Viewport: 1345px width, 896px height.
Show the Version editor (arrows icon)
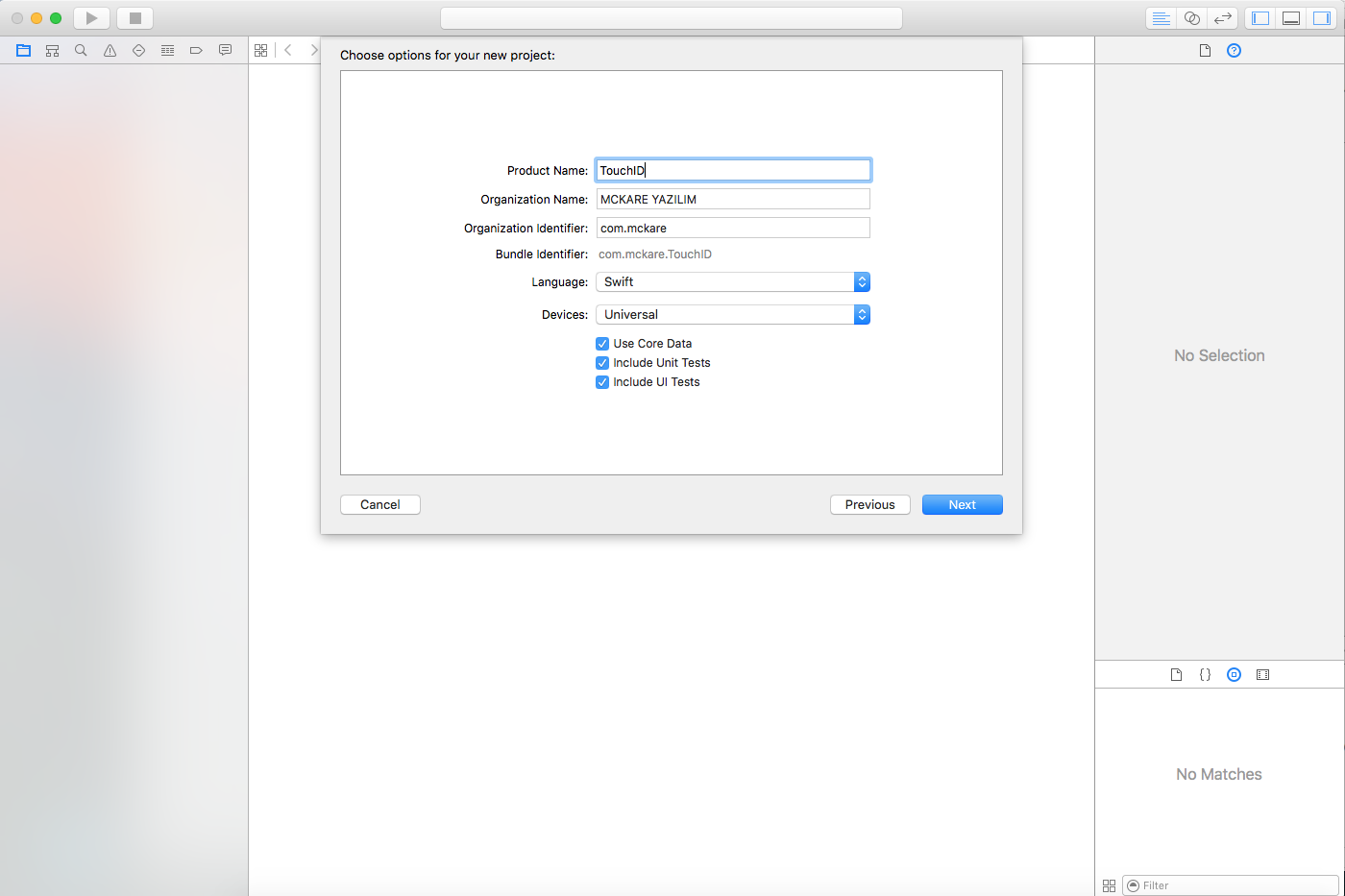point(1222,18)
